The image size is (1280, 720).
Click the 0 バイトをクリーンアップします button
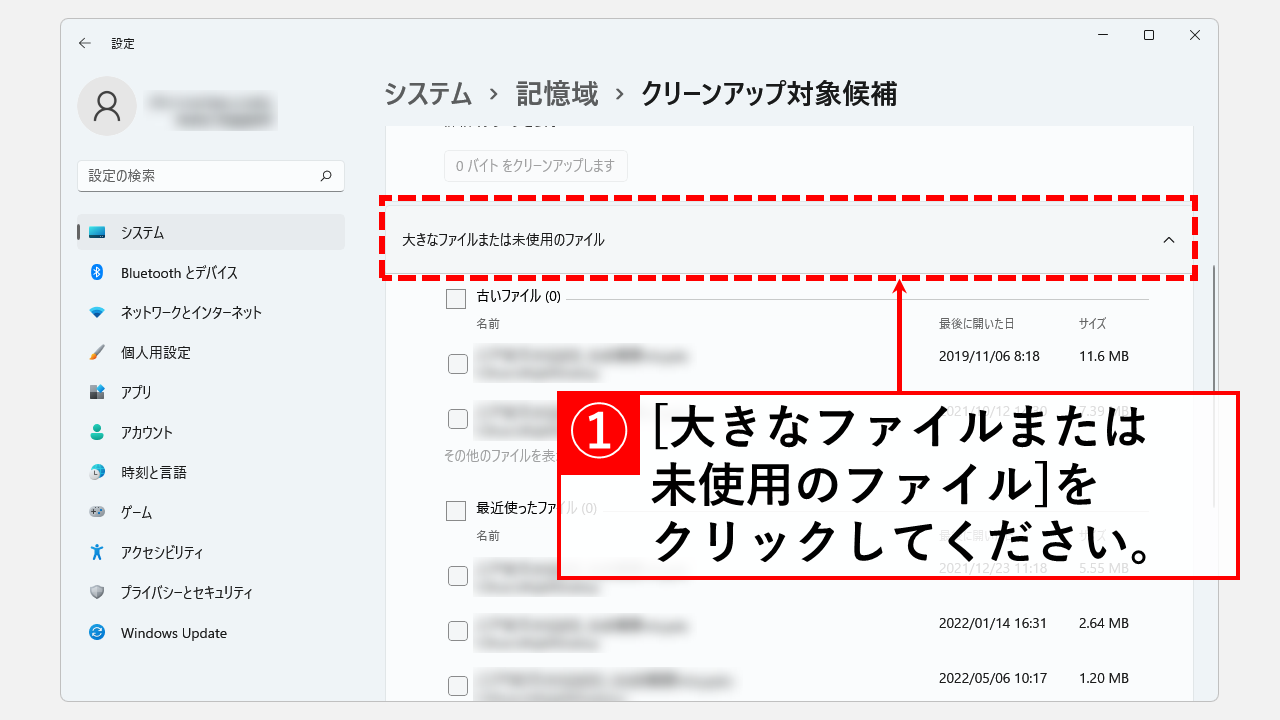(x=535, y=166)
